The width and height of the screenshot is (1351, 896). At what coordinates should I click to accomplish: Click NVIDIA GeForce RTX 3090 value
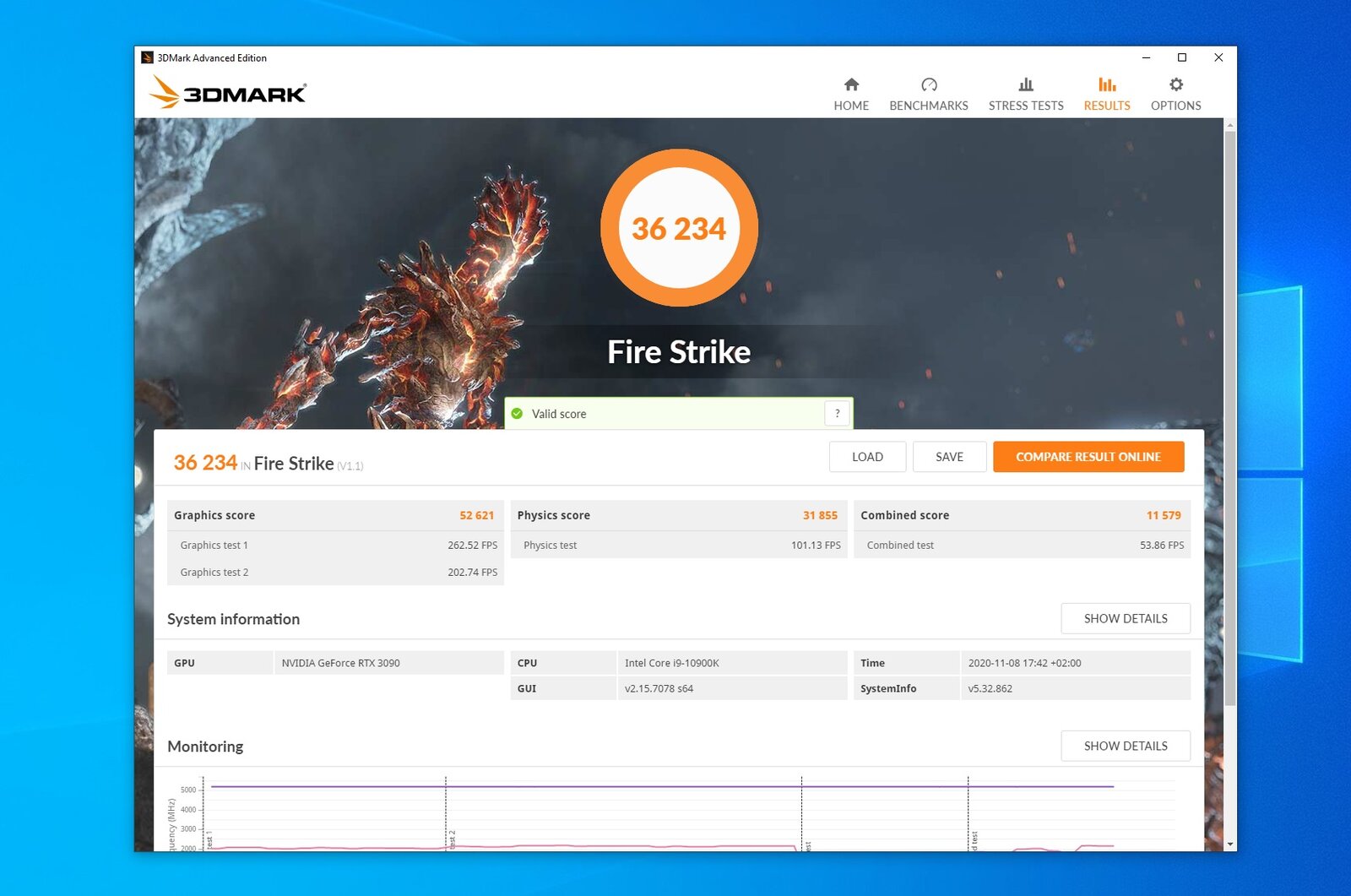point(341,663)
